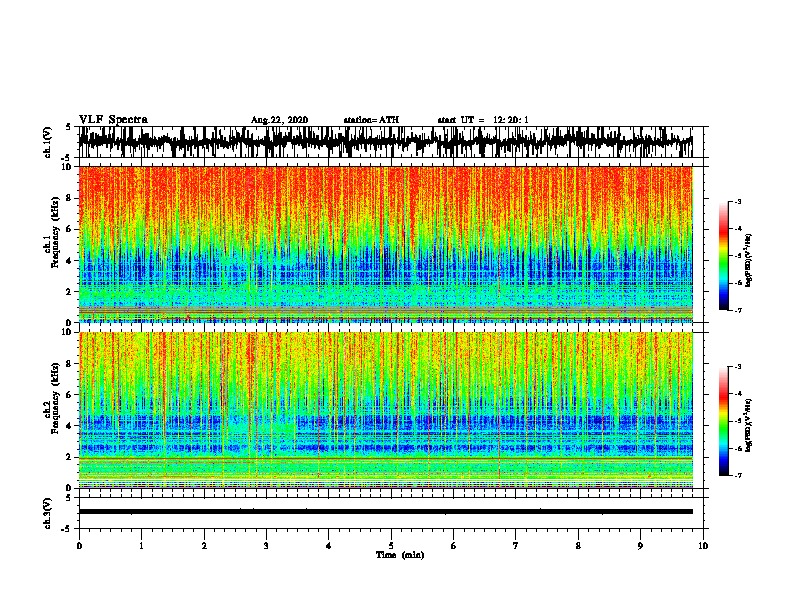Click the "-7" value on ch.2 color bar
Screen dimensions: 792x612
pos(738,475)
